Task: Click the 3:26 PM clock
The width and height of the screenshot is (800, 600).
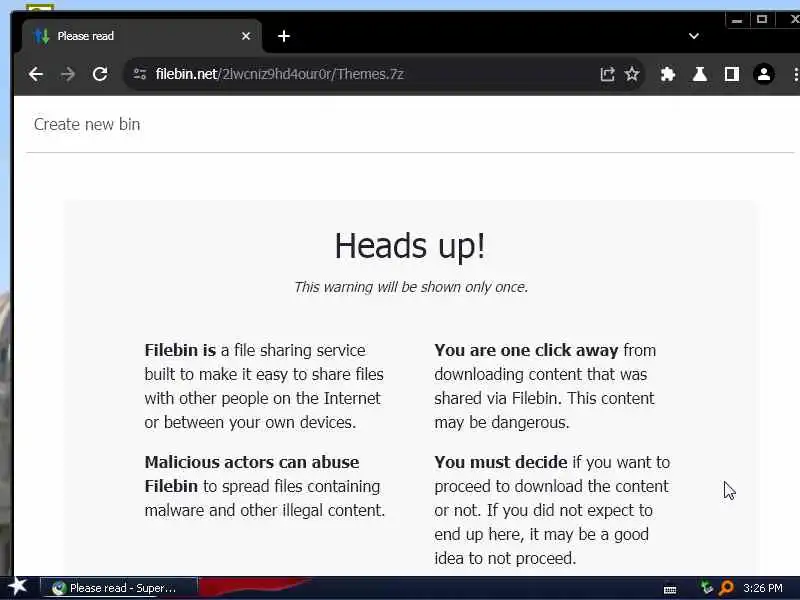Action: [763, 588]
